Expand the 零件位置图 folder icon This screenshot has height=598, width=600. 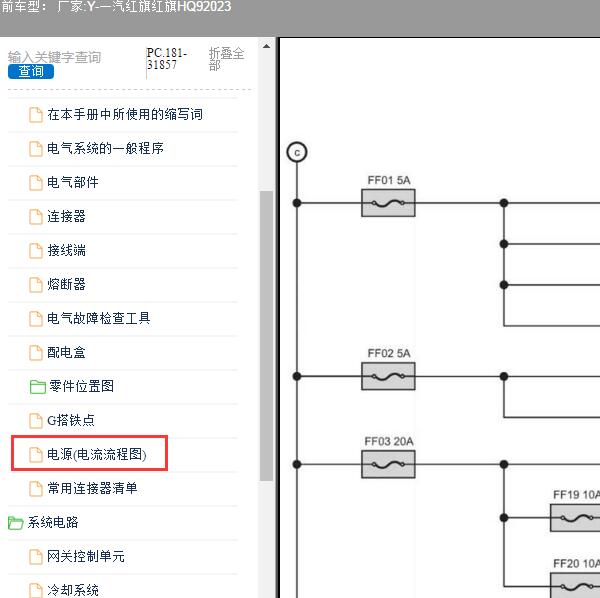[x=38, y=386]
